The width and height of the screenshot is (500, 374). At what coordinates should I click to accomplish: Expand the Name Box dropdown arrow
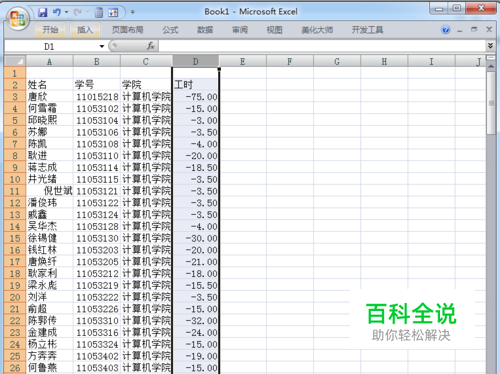click(x=102, y=46)
